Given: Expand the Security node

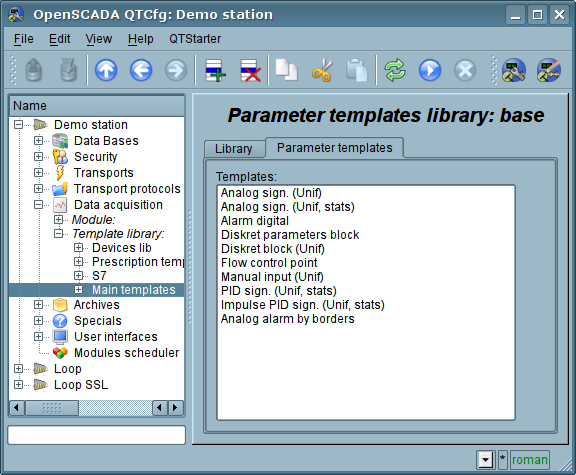Looking at the screenshot, I should (x=38, y=156).
